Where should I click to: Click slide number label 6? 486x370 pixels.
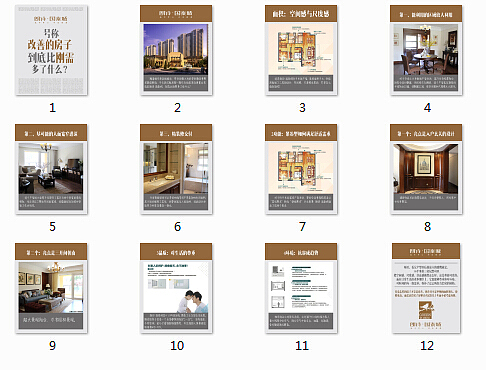177,227
